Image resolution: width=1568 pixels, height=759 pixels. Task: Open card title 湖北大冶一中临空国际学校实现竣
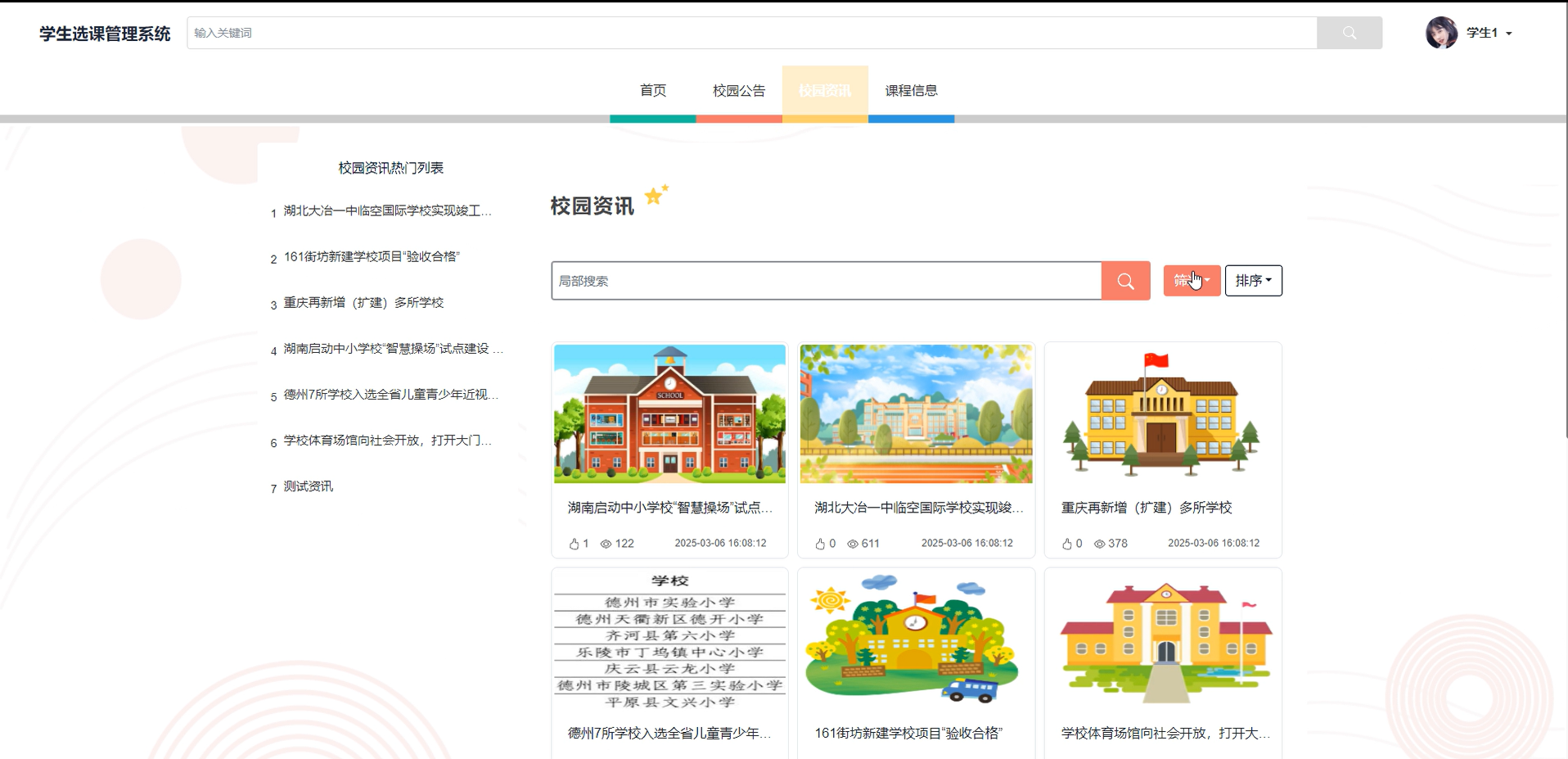tap(919, 508)
